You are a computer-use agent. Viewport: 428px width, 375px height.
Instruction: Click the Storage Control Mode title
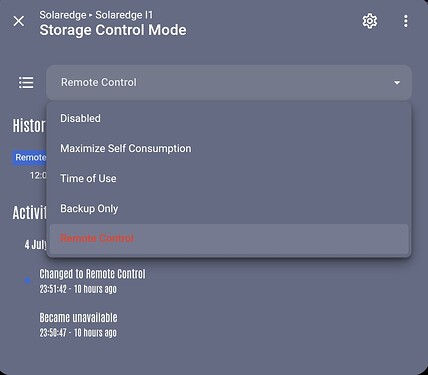point(113,30)
